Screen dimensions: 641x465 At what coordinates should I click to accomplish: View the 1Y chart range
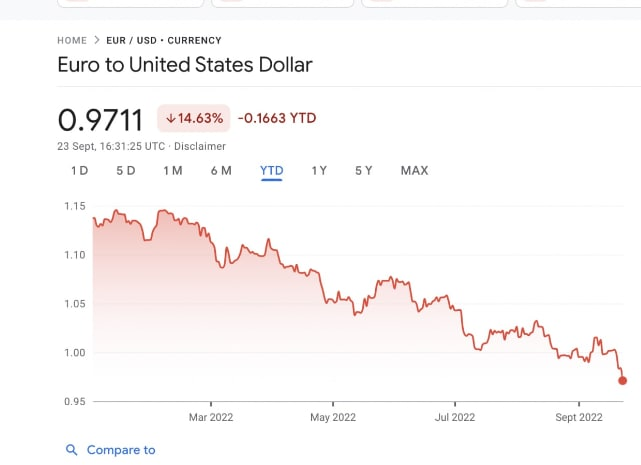click(x=319, y=171)
